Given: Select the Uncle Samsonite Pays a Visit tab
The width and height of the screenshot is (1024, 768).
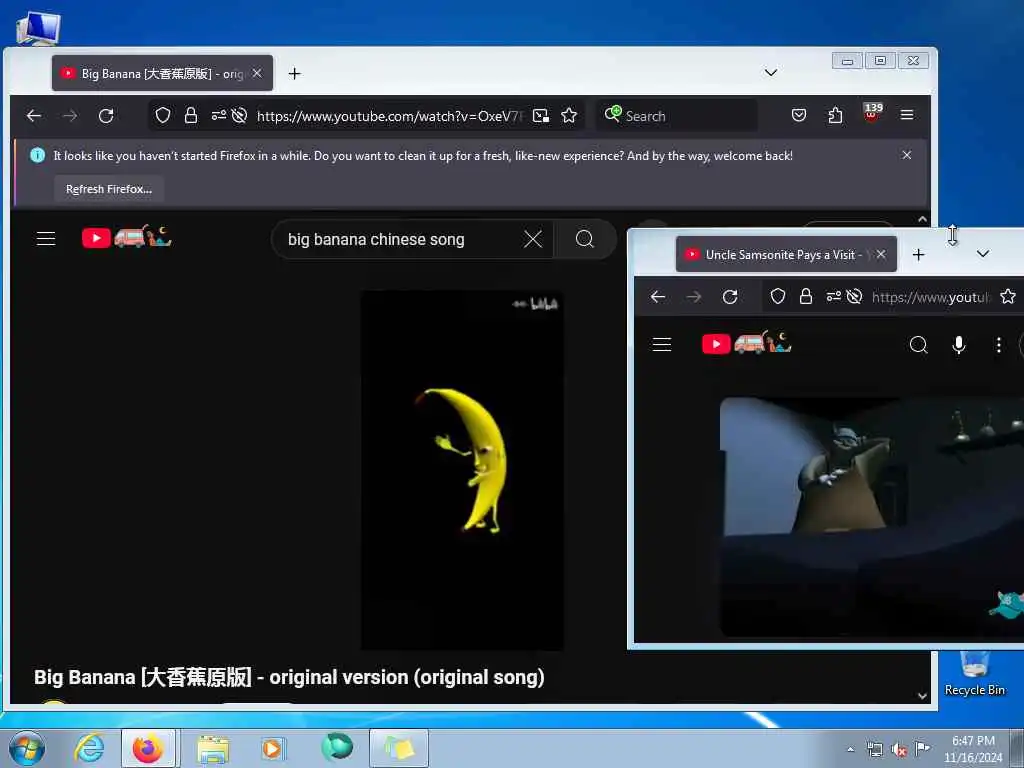Looking at the screenshot, I should click(786, 255).
